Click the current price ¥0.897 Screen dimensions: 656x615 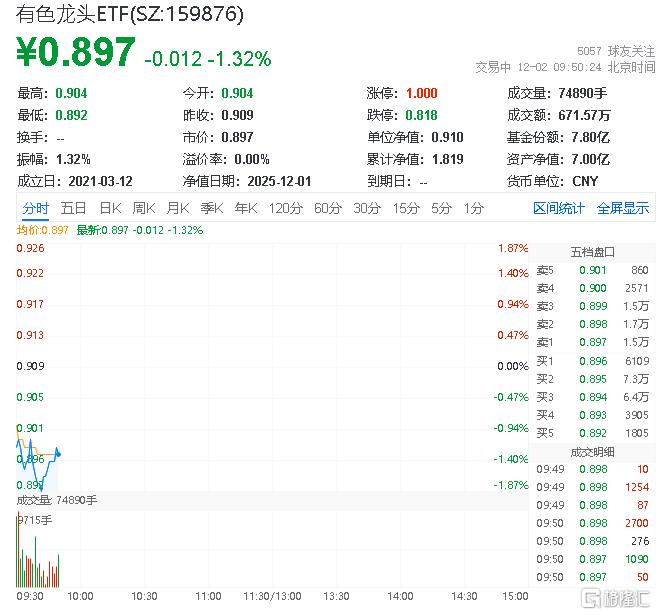pyautogui.click(x=76, y=52)
